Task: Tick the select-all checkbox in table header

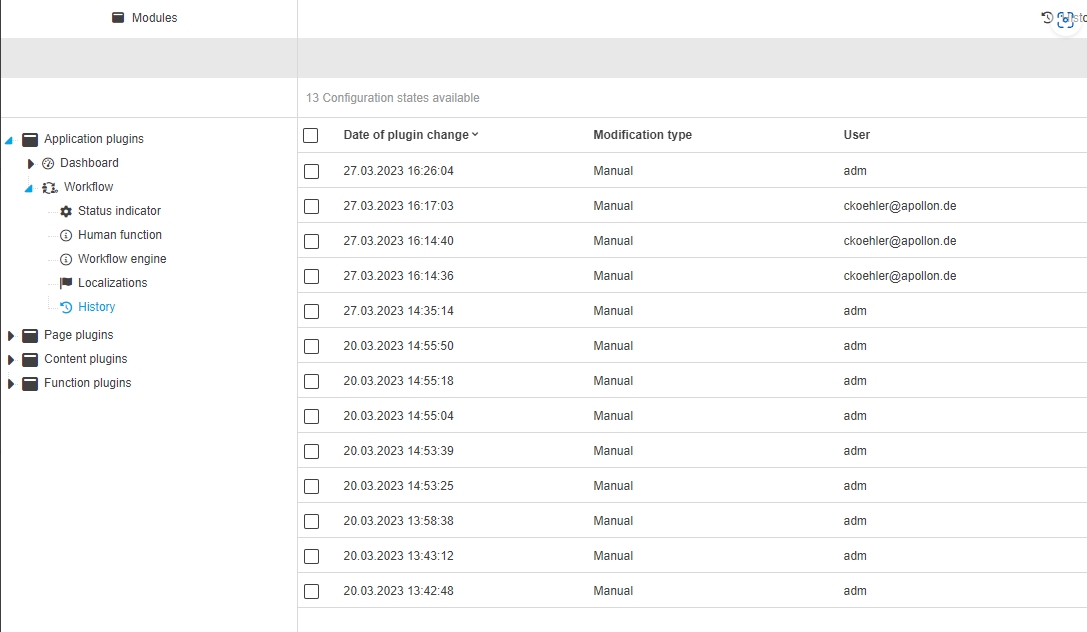Action: pos(311,135)
